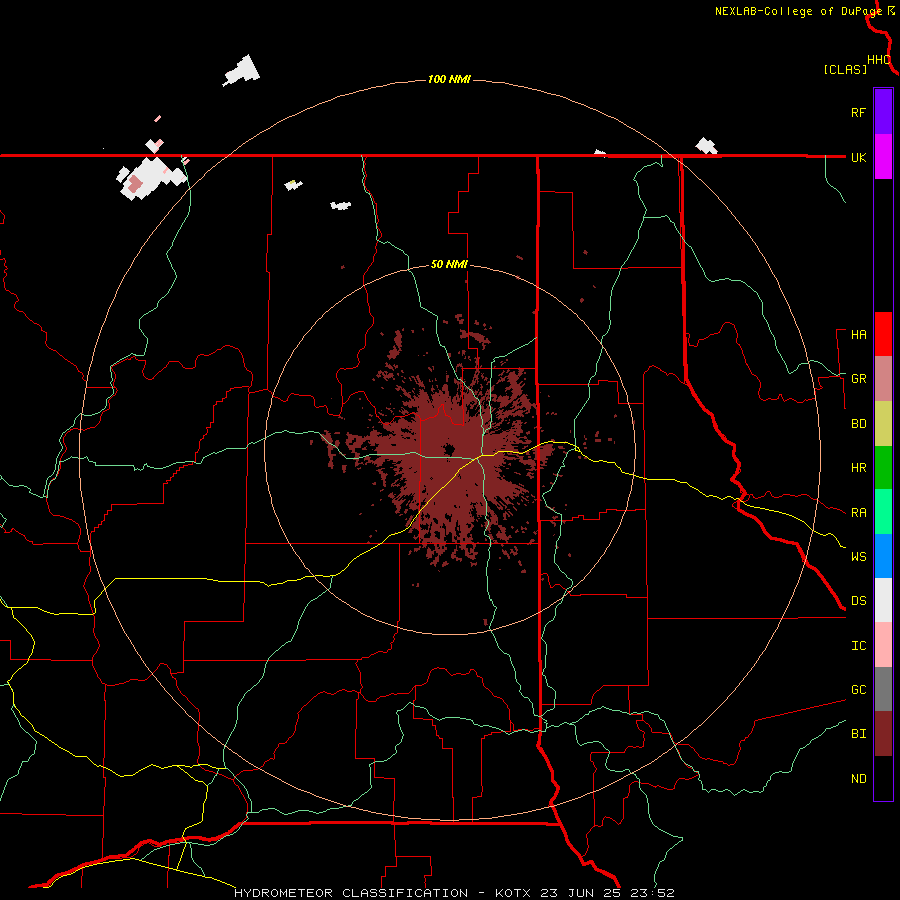
Task: Click the DS legend label
Action: click(x=858, y=601)
